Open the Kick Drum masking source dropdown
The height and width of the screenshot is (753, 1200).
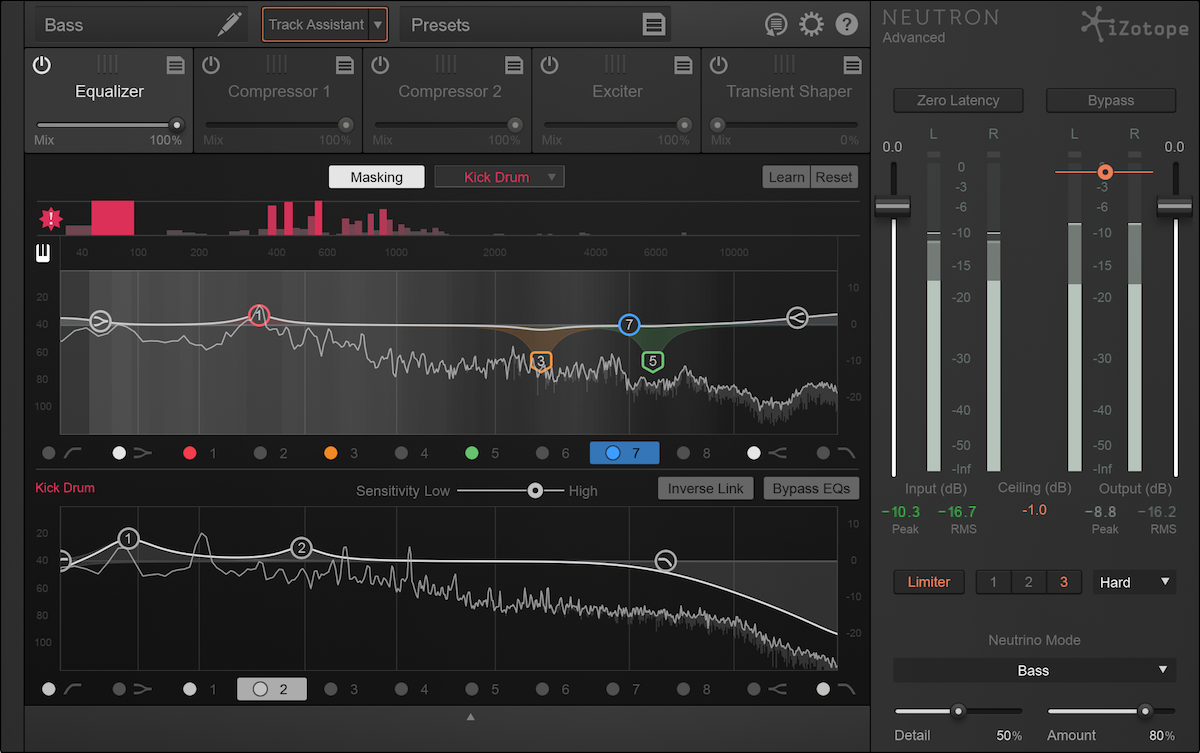click(x=499, y=176)
